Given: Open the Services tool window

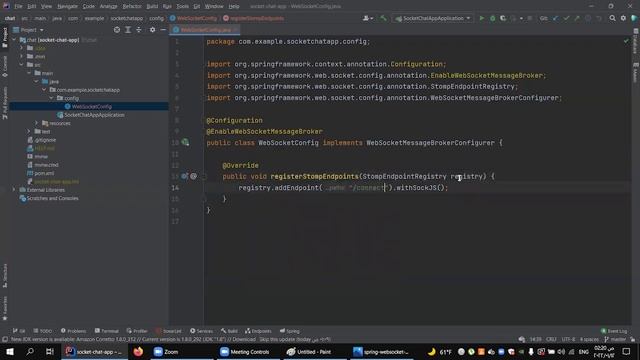Looking at the screenshot, I should [x=202, y=331].
